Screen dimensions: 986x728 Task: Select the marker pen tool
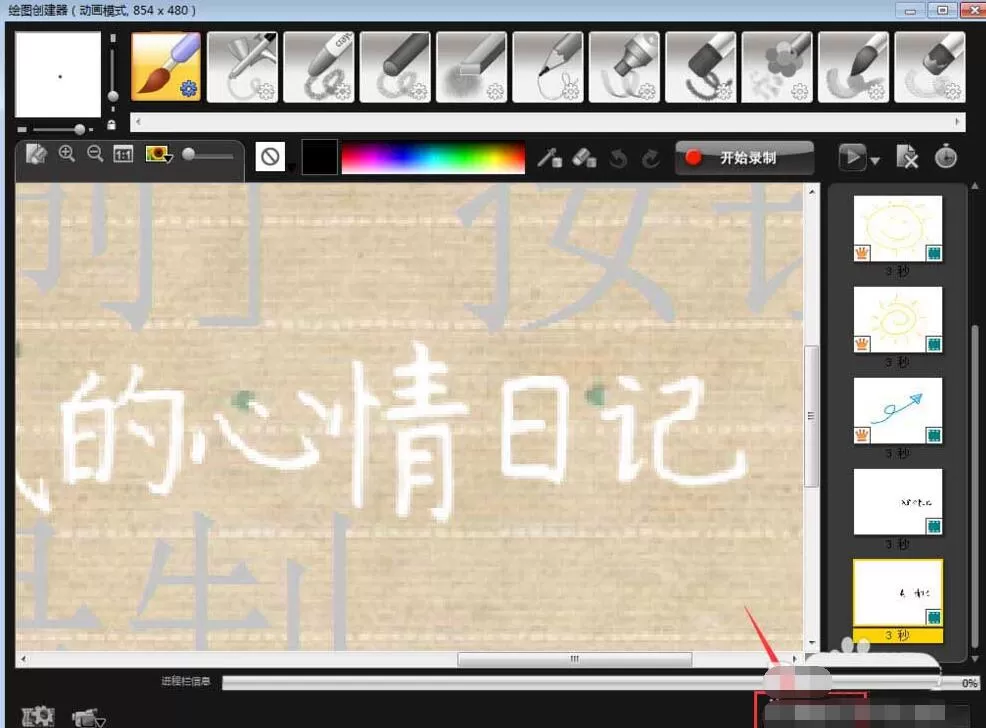[624, 67]
